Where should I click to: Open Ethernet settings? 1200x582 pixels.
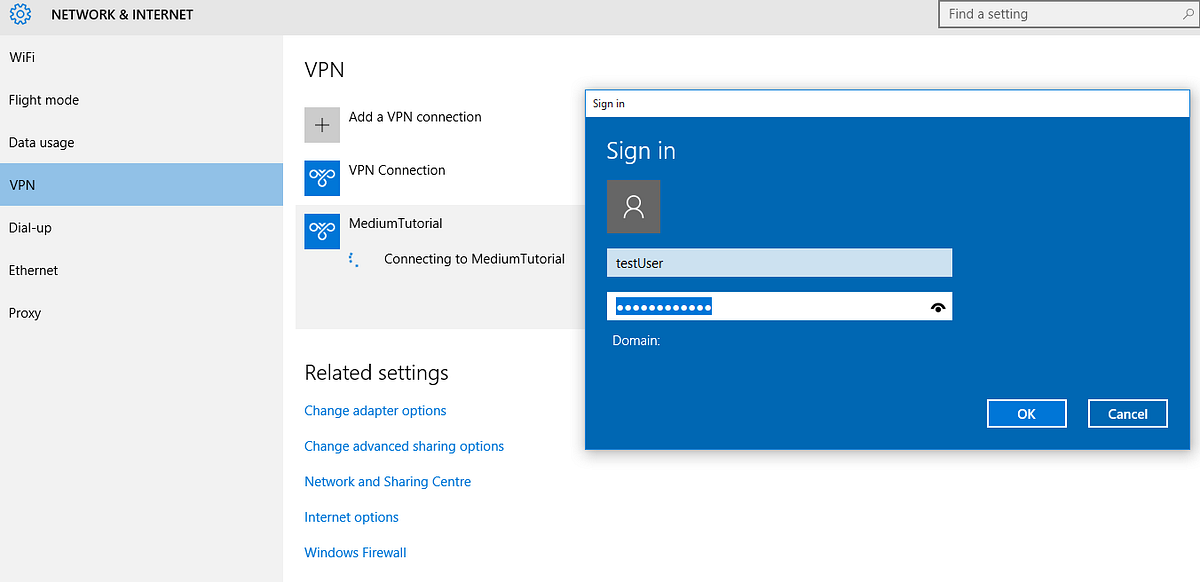141,270
